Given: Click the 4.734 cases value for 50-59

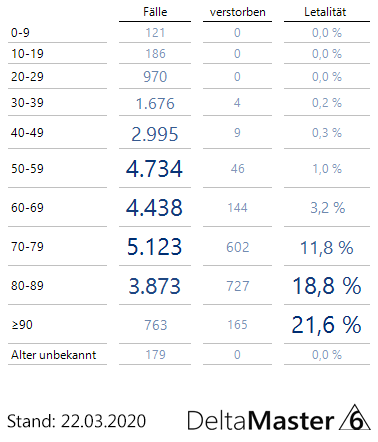Looking at the screenshot, I should point(154,169).
